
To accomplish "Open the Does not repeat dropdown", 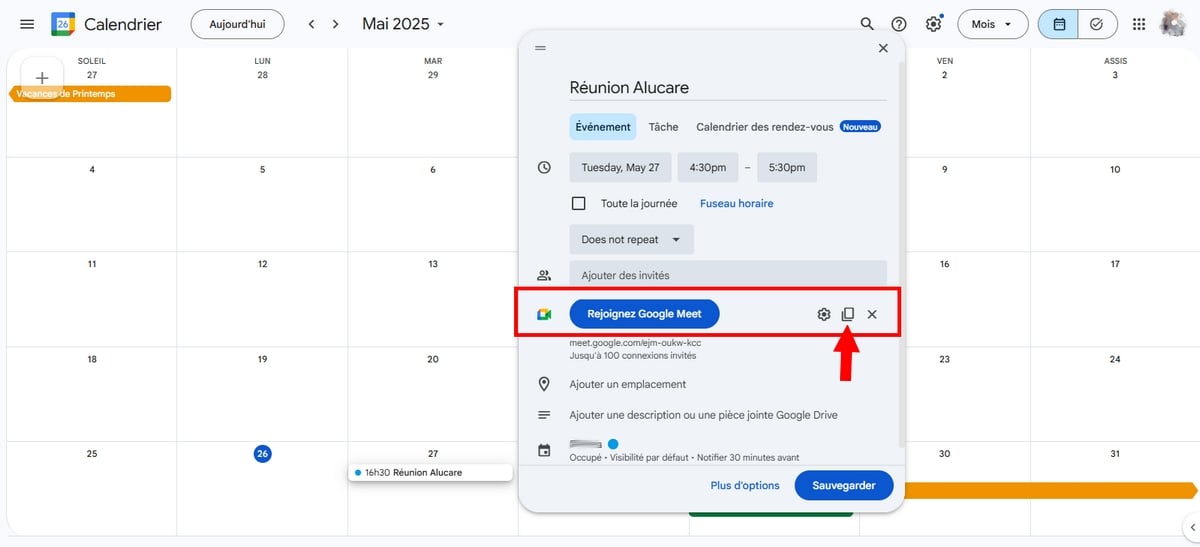I will 631,240.
